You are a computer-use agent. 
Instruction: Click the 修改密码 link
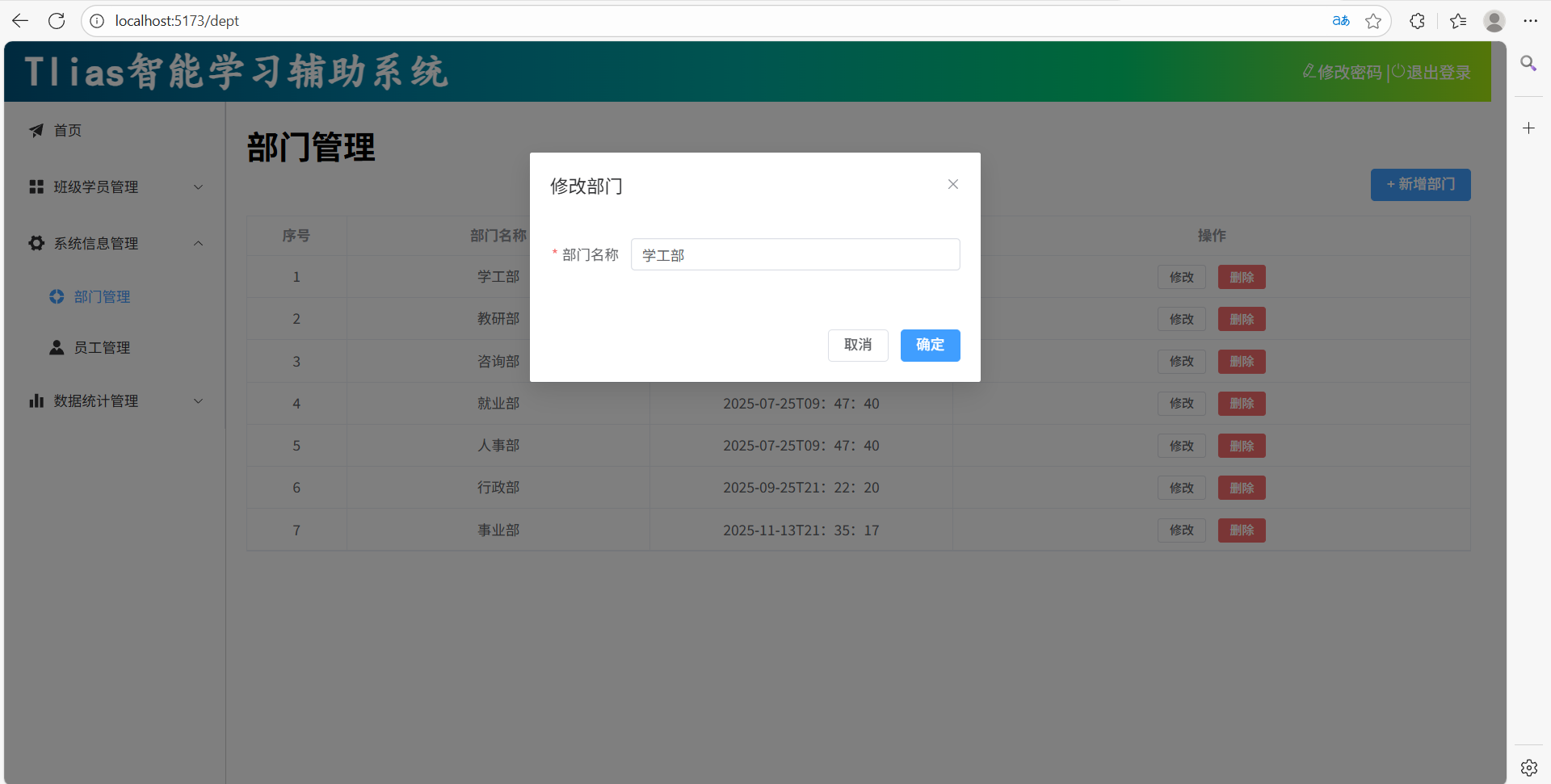1343,72
